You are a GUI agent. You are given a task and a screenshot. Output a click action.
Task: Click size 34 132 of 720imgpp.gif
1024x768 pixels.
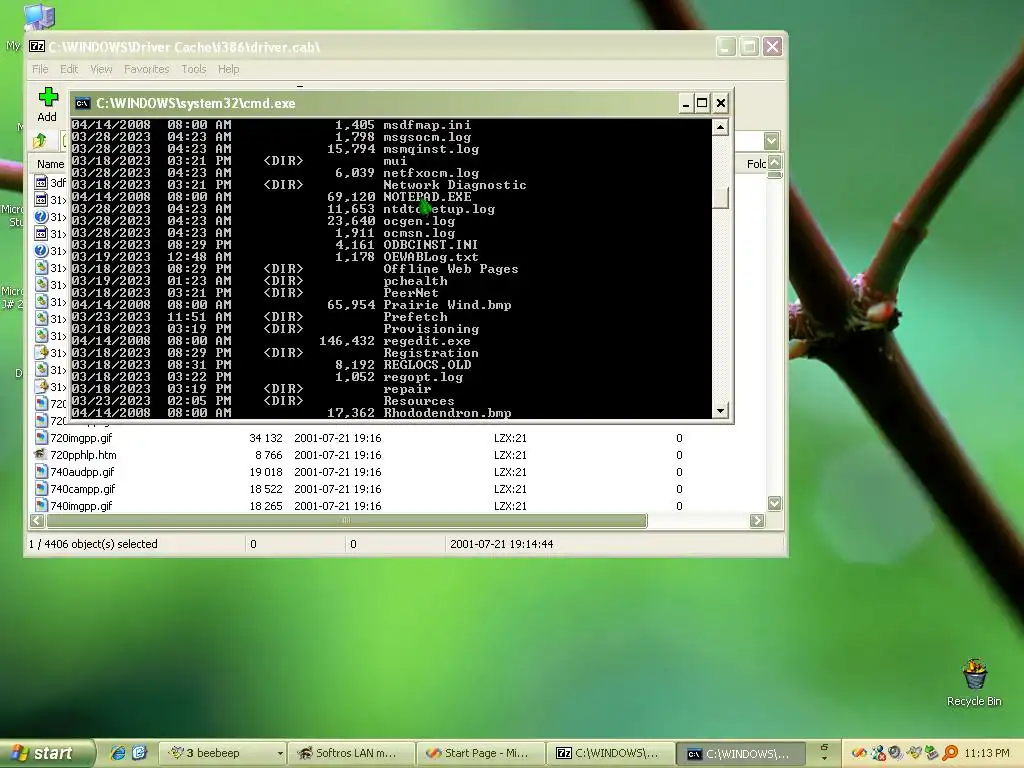pos(265,438)
